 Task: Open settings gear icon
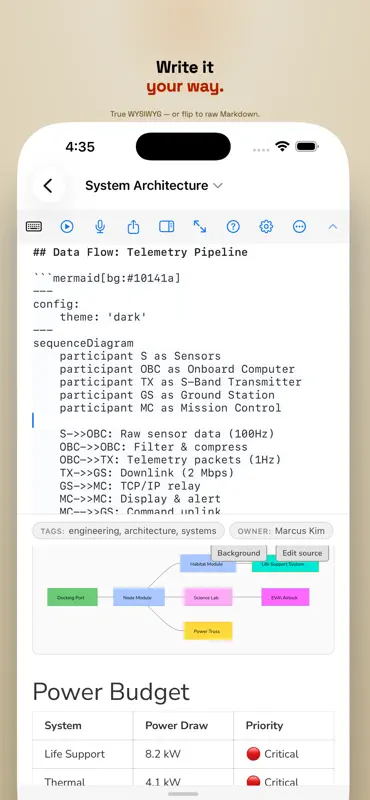266,227
